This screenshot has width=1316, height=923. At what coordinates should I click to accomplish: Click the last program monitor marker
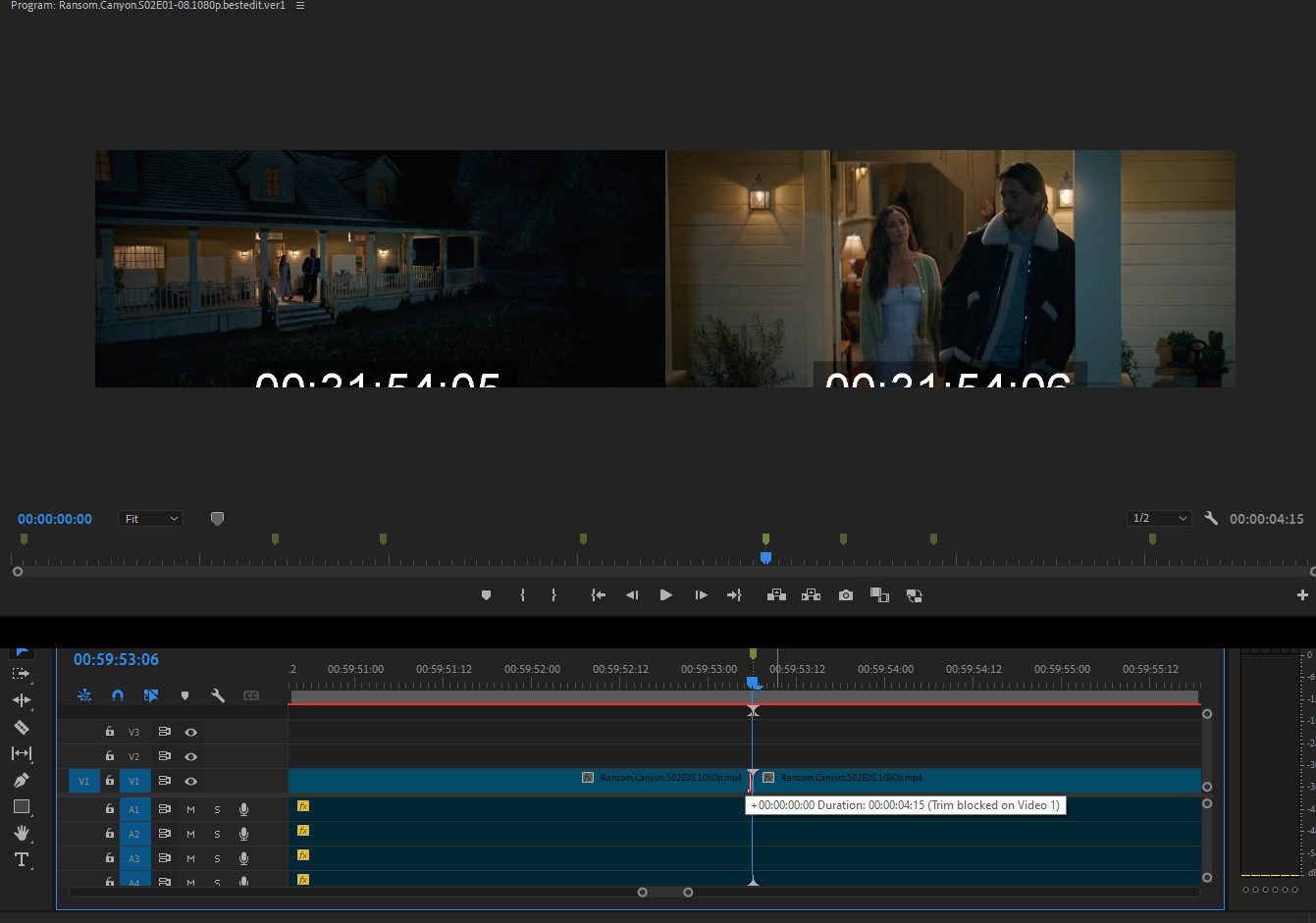tap(1152, 538)
